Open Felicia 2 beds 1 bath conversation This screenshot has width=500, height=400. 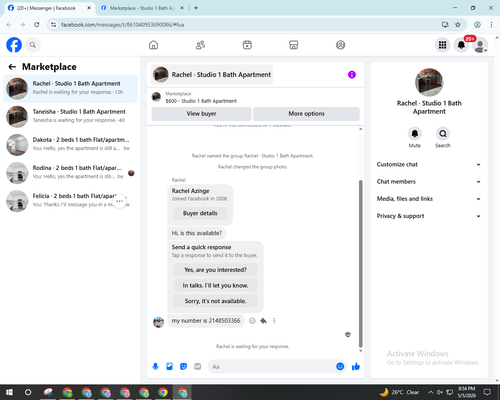click(x=70, y=201)
